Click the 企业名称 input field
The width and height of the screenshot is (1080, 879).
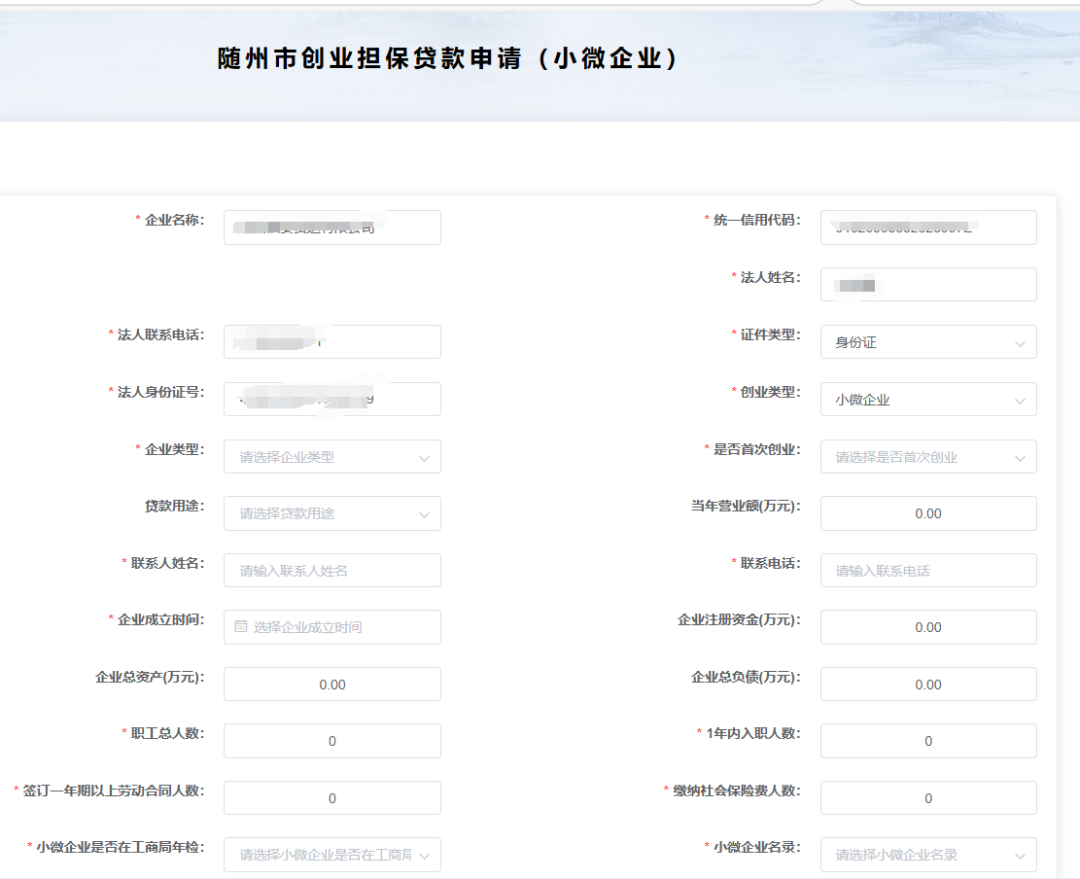coord(332,227)
